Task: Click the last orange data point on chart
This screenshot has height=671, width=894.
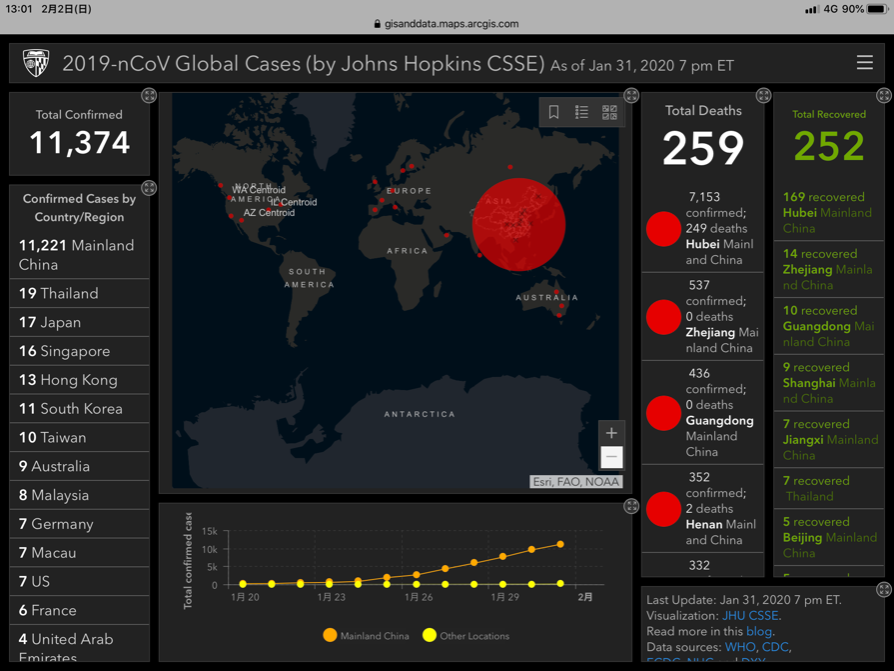Action: (x=560, y=544)
